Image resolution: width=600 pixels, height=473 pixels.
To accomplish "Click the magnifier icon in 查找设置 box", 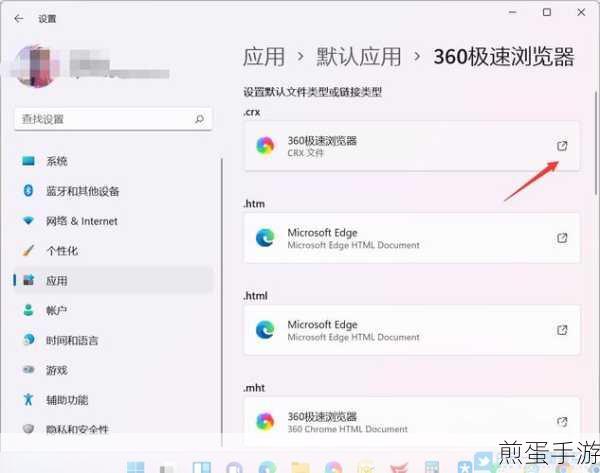I will [x=199, y=119].
